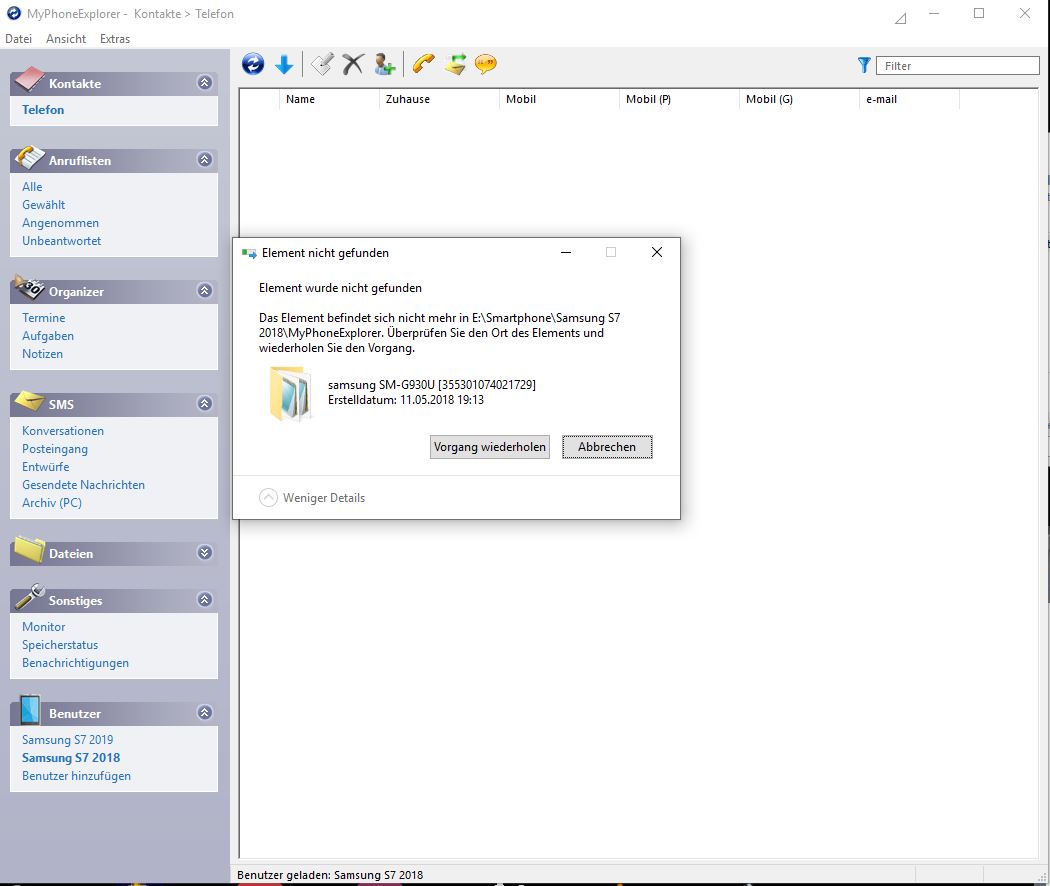This screenshot has height=886, width=1050.
Task: Open Notizen in Organizer
Action: (x=42, y=354)
